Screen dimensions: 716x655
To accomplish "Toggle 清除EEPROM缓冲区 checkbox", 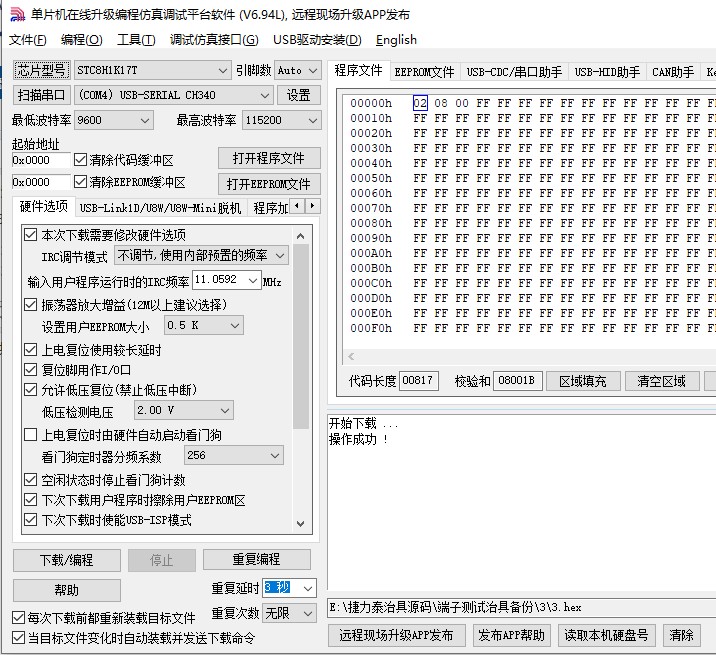I will pyautogui.click(x=80, y=182).
